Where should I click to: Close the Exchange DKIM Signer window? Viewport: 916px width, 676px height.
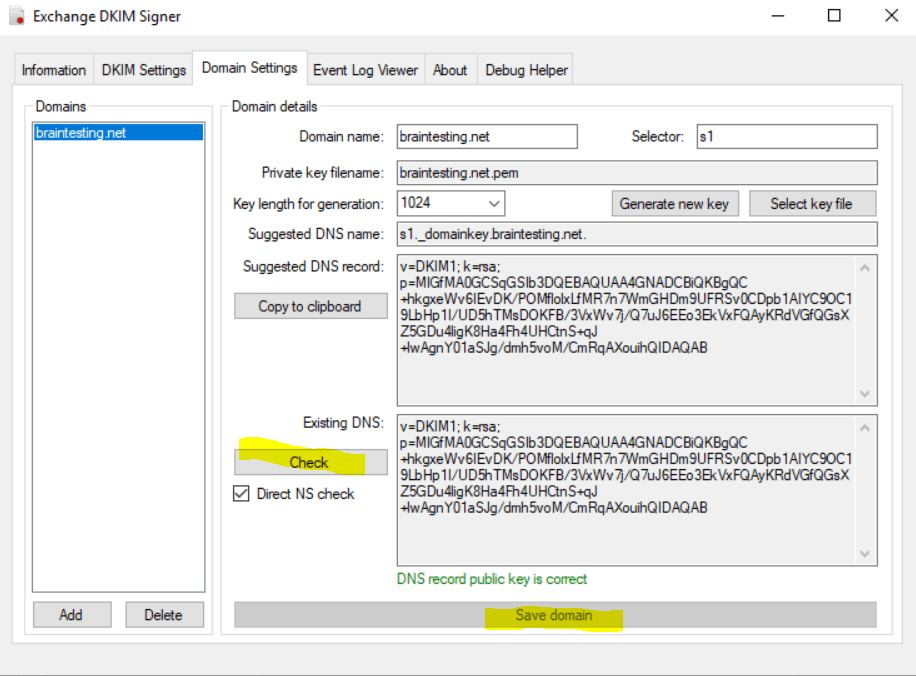tap(891, 16)
